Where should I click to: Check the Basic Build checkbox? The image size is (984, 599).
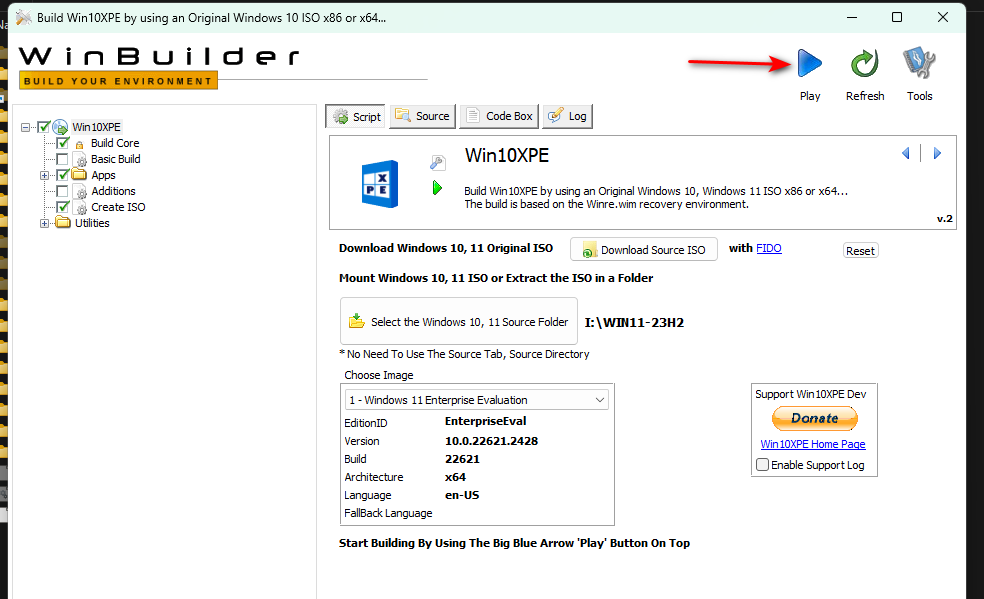click(62, 159)
